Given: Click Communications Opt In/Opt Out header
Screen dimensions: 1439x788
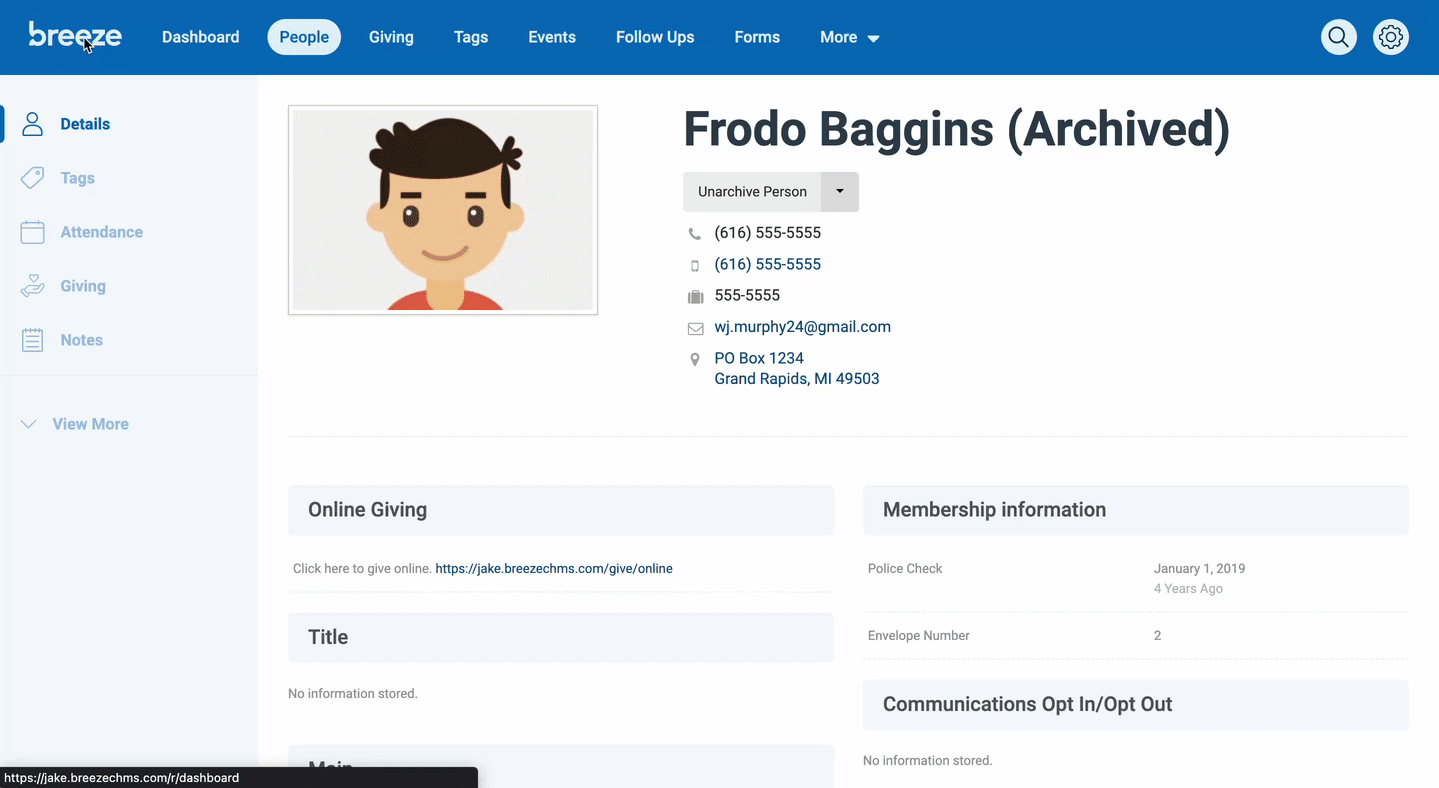Looking at the screenshot, I should [x=1136, y=704].
